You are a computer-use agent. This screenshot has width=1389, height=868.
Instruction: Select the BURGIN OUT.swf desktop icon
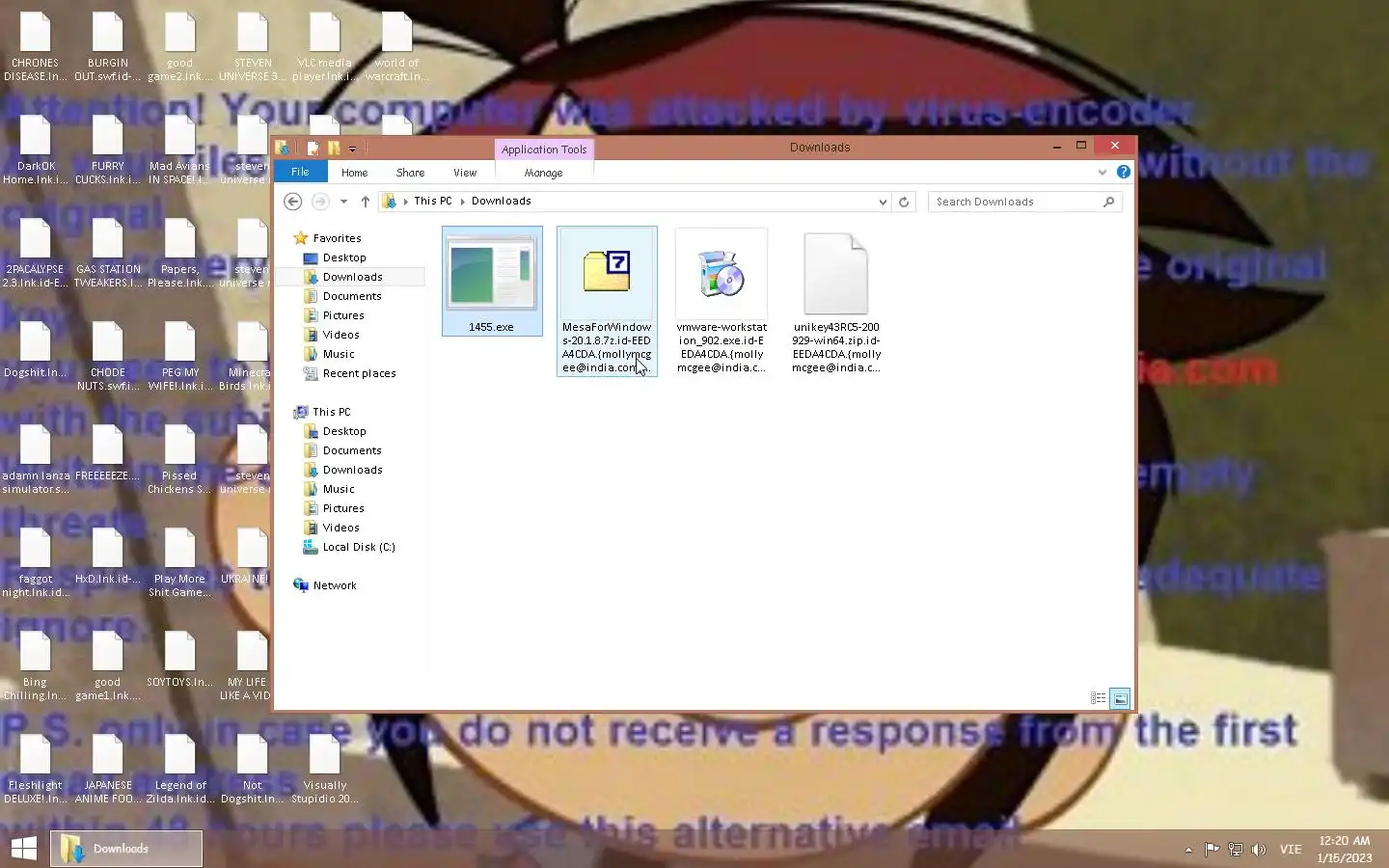click(107, 46)
